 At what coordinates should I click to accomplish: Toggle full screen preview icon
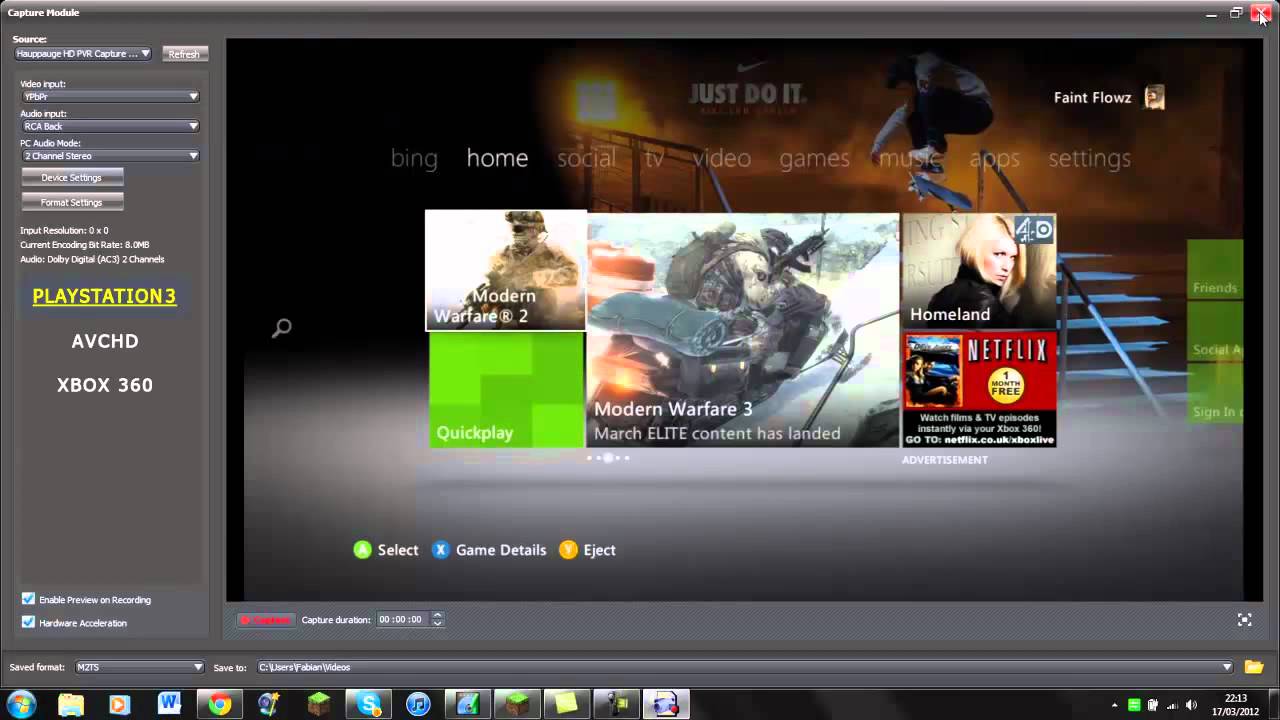[x=1244, y=620]
